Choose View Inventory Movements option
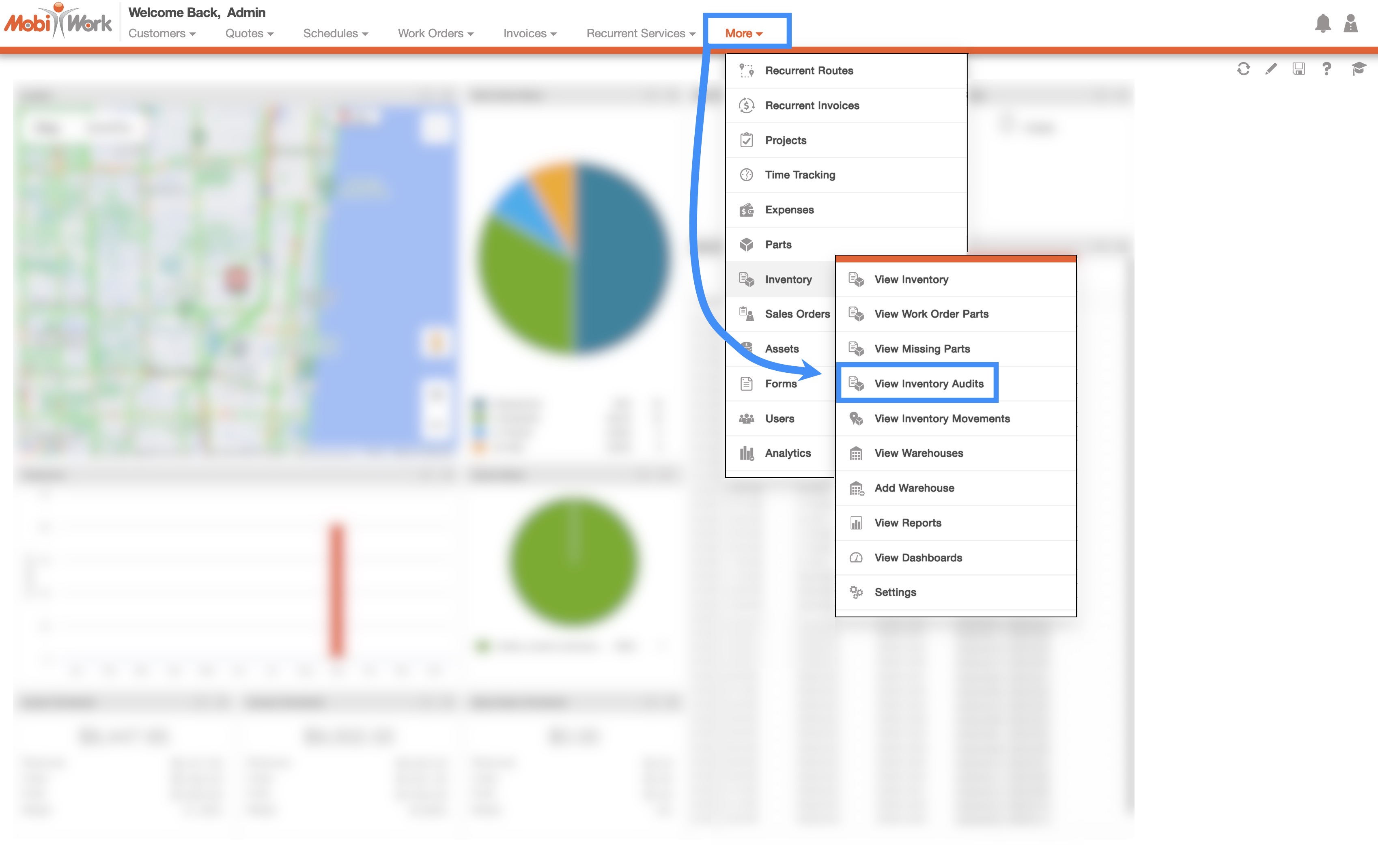1378x868 pixels. pos(941,418)
